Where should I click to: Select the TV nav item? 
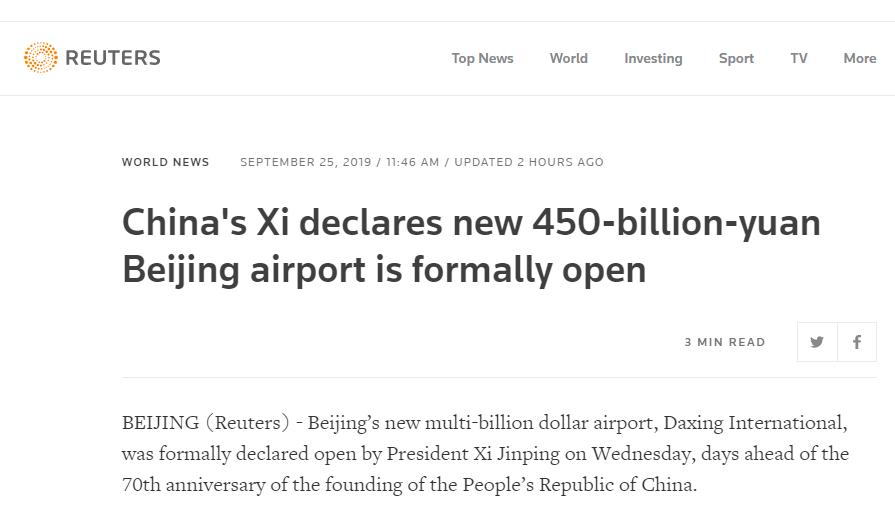pos(799,58)
